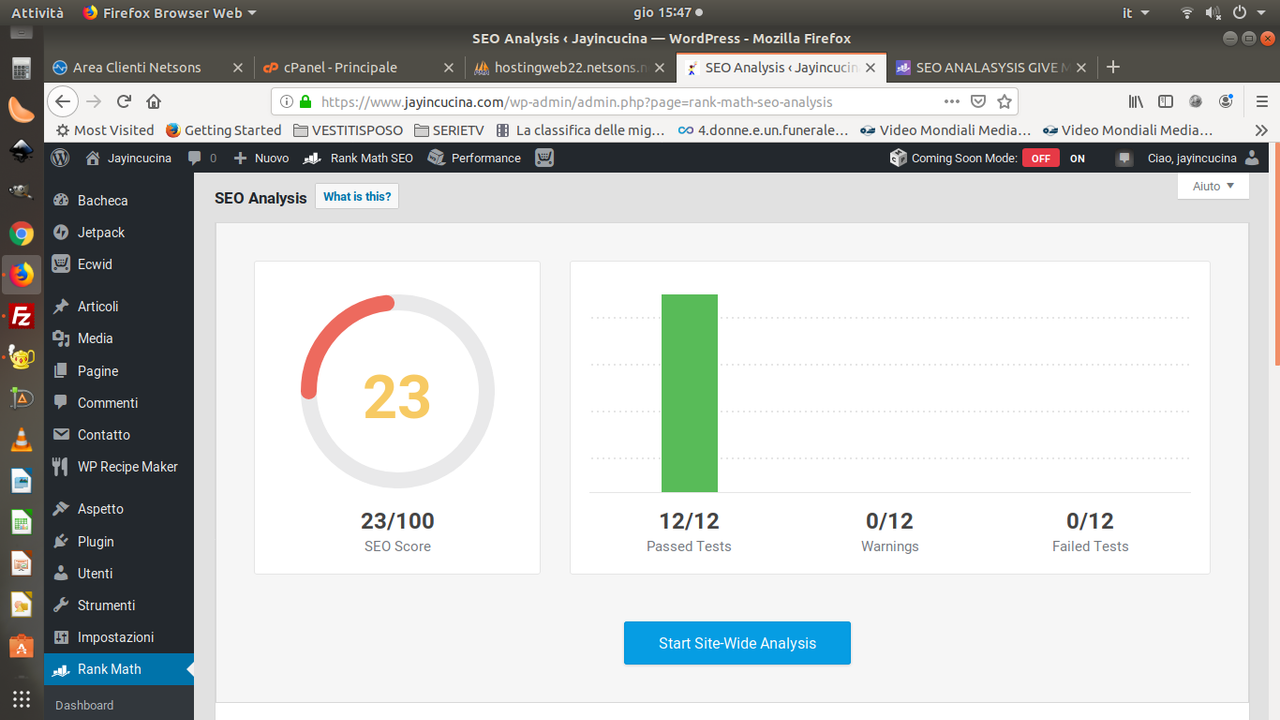
Task: Open Aspetto appearance settings
Action: pyautogui.click(x=101, y=508)
